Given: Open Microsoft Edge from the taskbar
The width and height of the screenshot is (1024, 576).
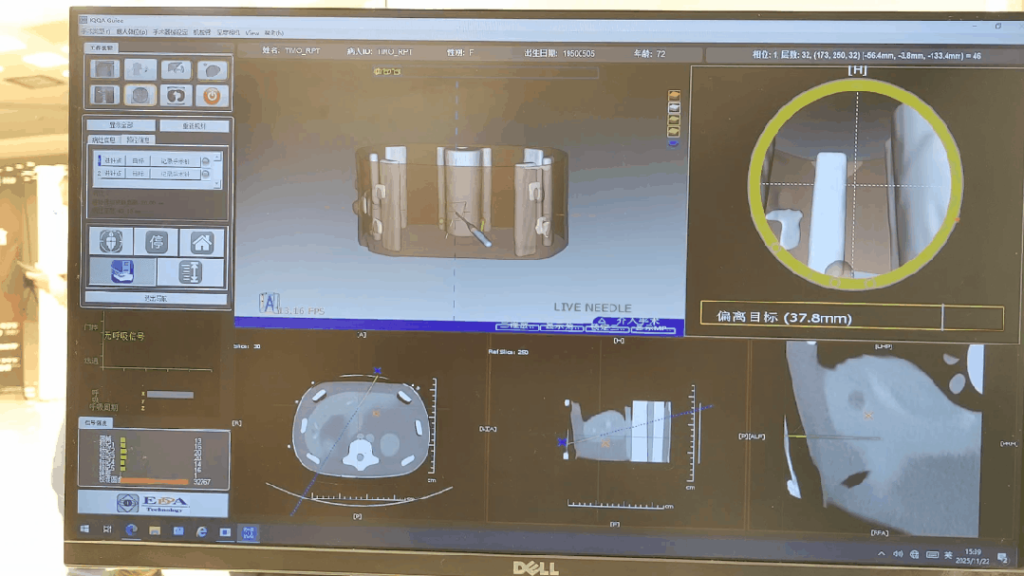Looking at the screenshot, I should [131, 532].
